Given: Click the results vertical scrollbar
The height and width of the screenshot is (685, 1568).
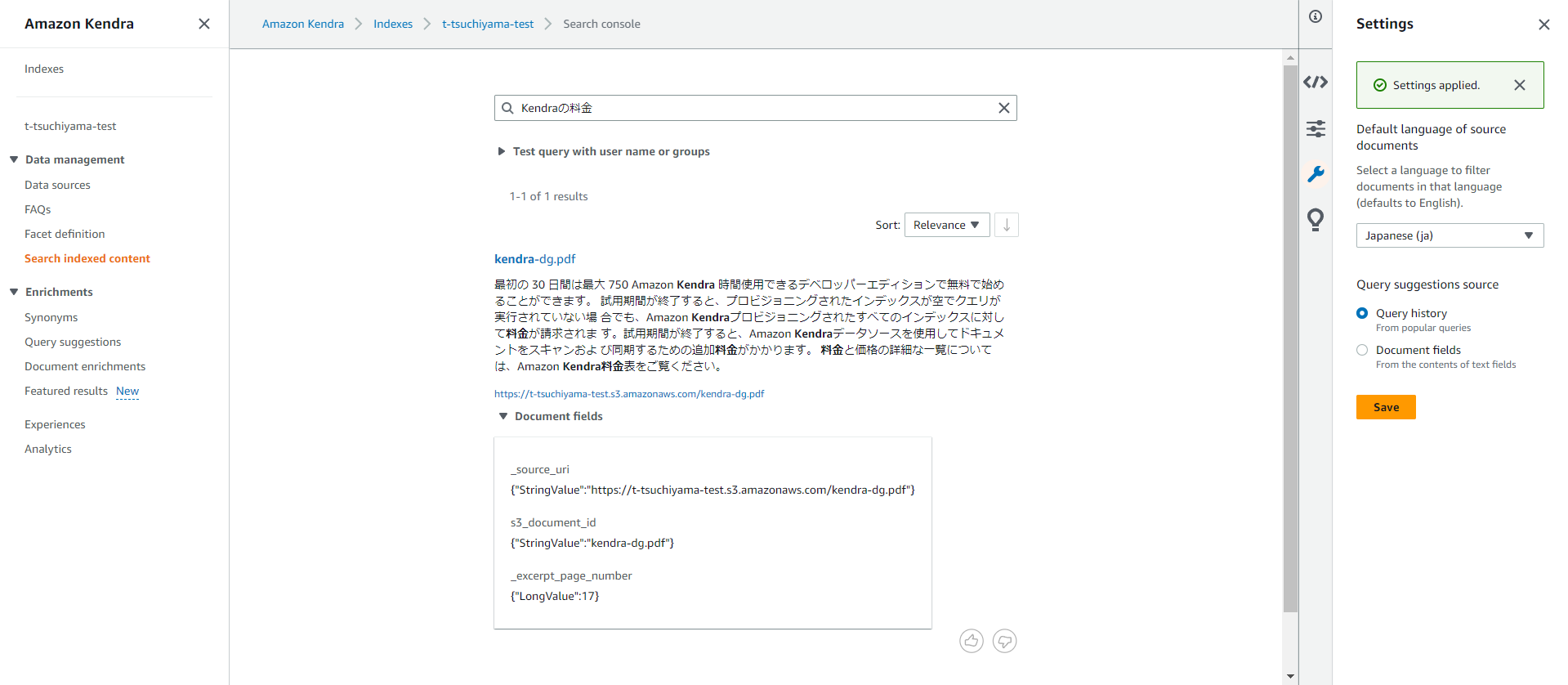Looking at the screenshot, I should tap(1290, 338).
